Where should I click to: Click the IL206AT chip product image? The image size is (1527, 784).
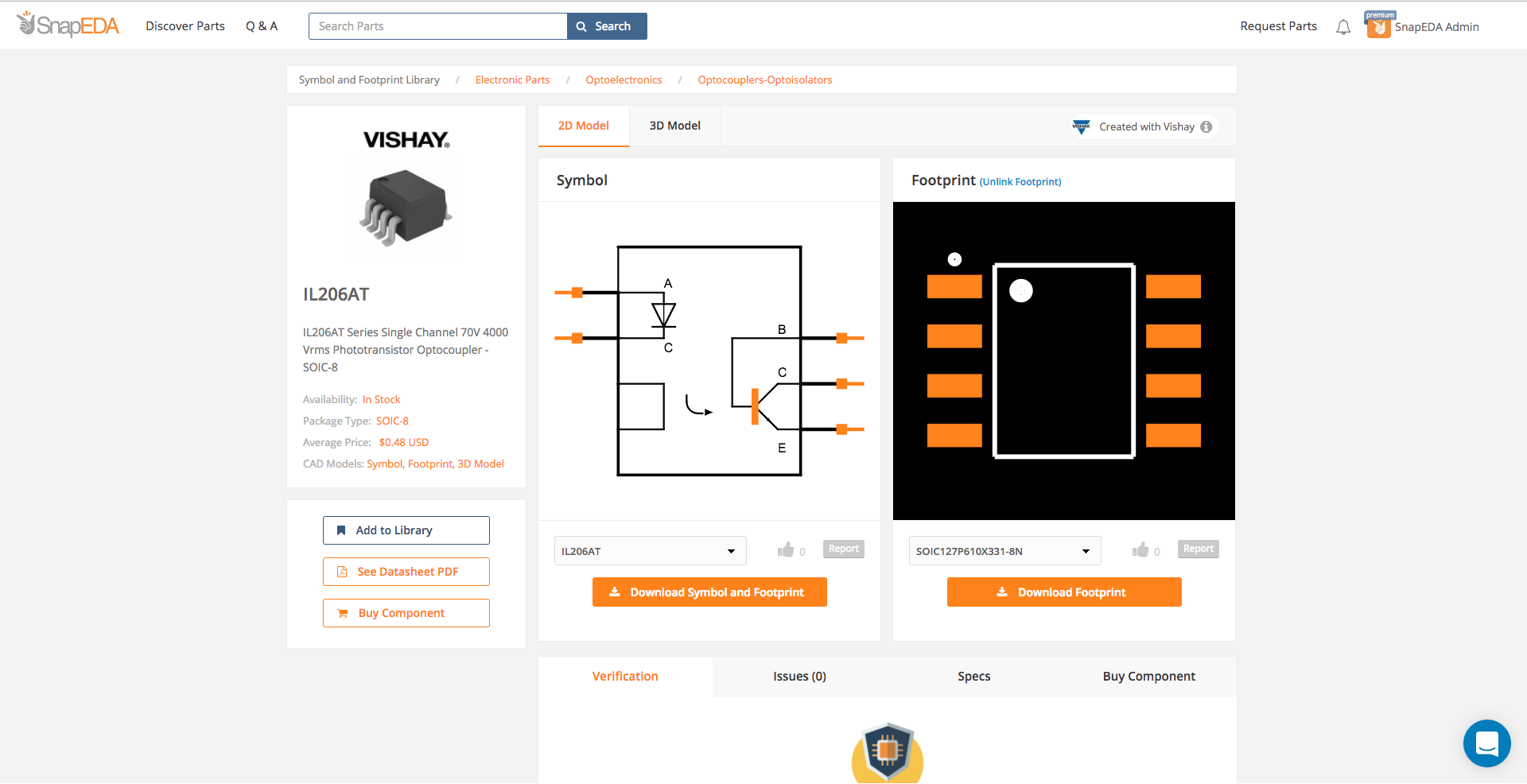pos(406,207)
